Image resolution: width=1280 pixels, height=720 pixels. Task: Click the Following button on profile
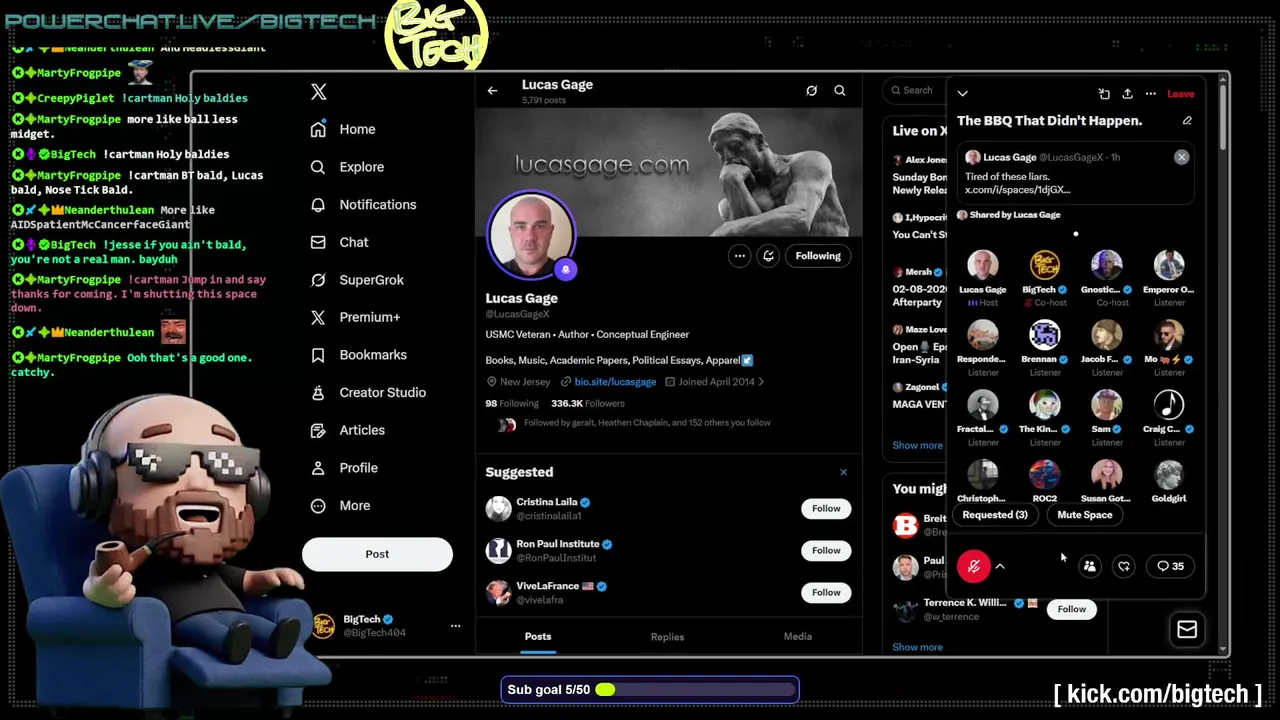[x=818, y=256]
